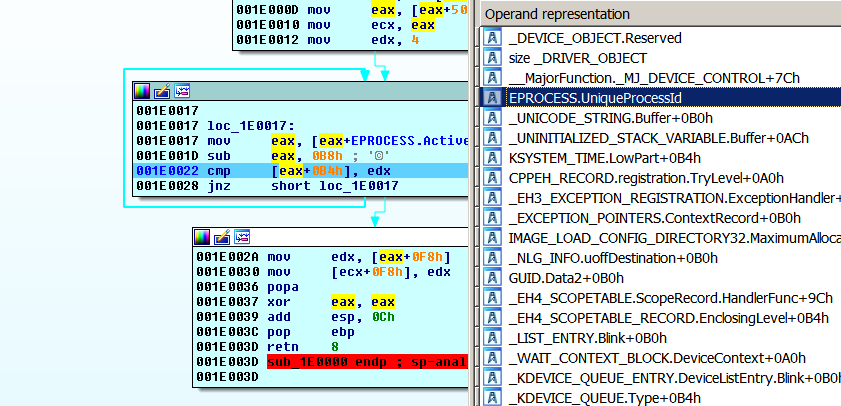The width and height of the screenshot is (841, 406).
Task: Click color picker icon on loc_1E0017 node
Action: click(x=142, y=90)
